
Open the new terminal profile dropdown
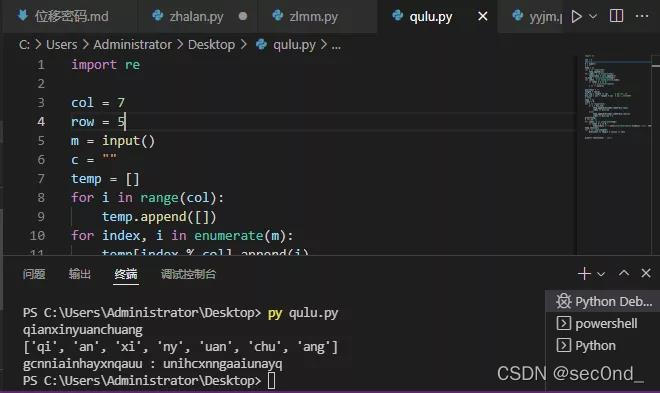point(601,274)
